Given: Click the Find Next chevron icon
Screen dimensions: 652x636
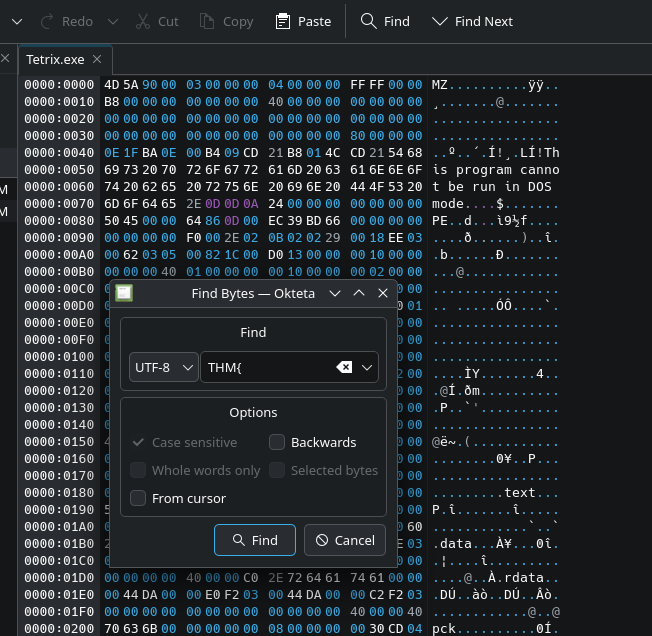Looking at the screenshot, I should 440,21.
